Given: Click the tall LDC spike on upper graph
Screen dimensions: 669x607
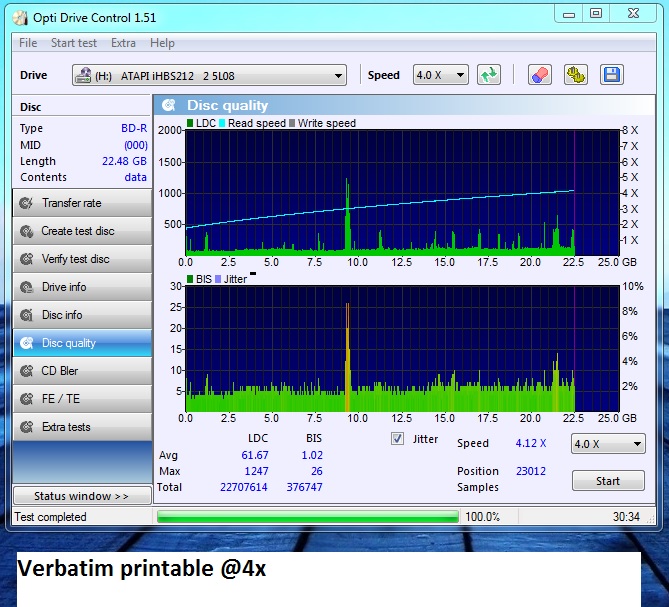Looking at the screenshot, I should click(347, 215).
